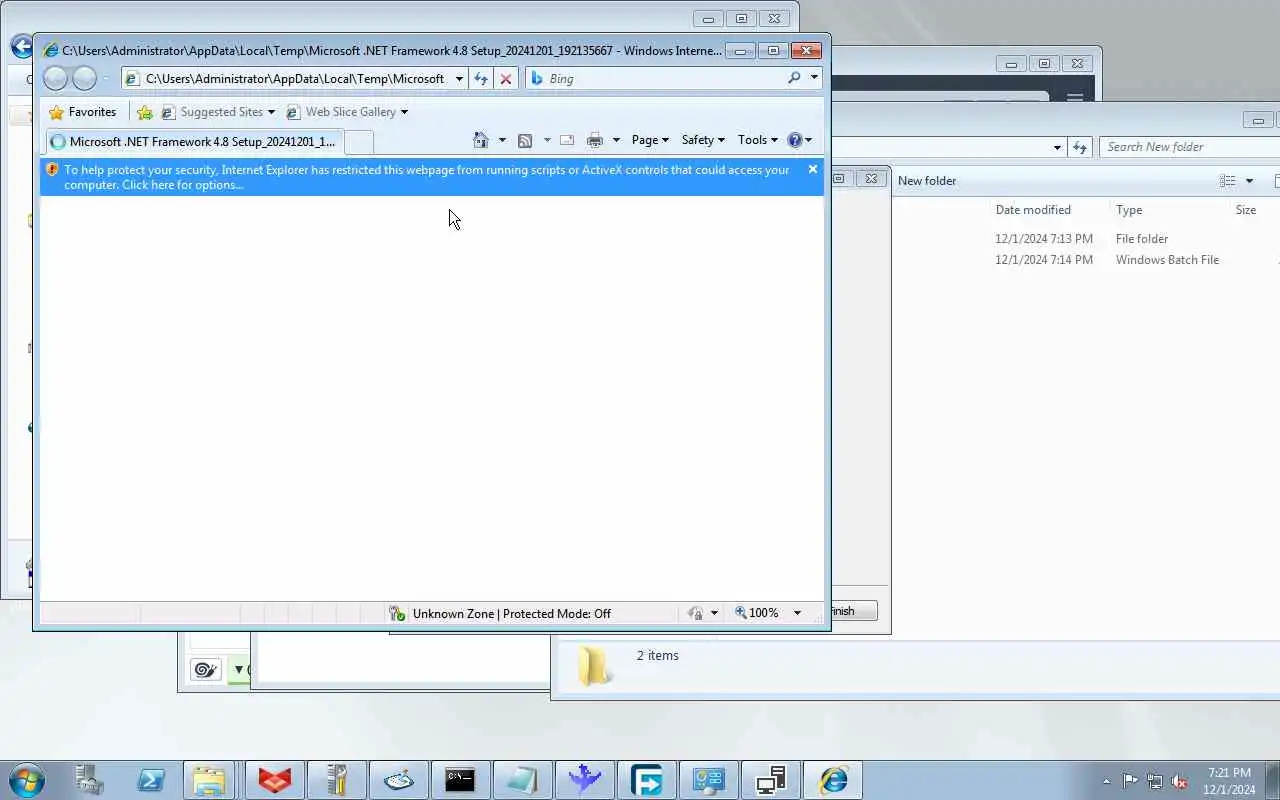Click the Unknown Zone Protected Mode status
1280x800 pixels.
[511, 613]
